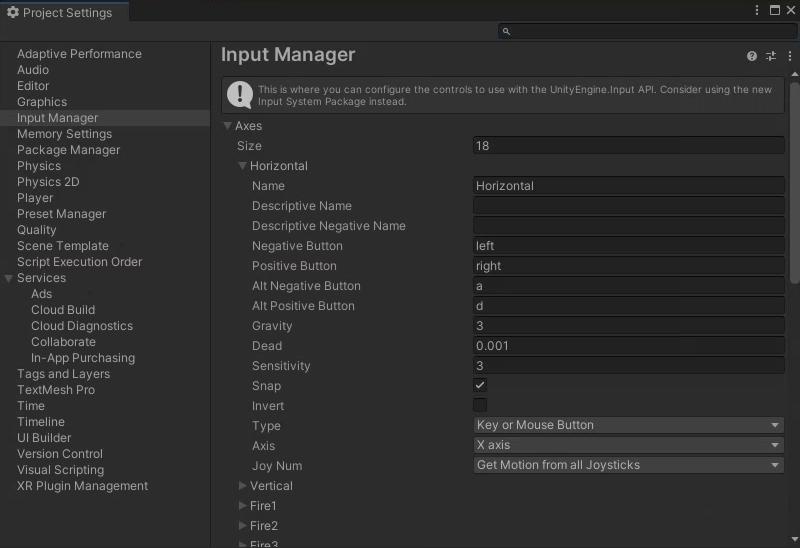
Task: Click the vertical scrollbar thumb in Input Manager
Action: pos(794,182)
